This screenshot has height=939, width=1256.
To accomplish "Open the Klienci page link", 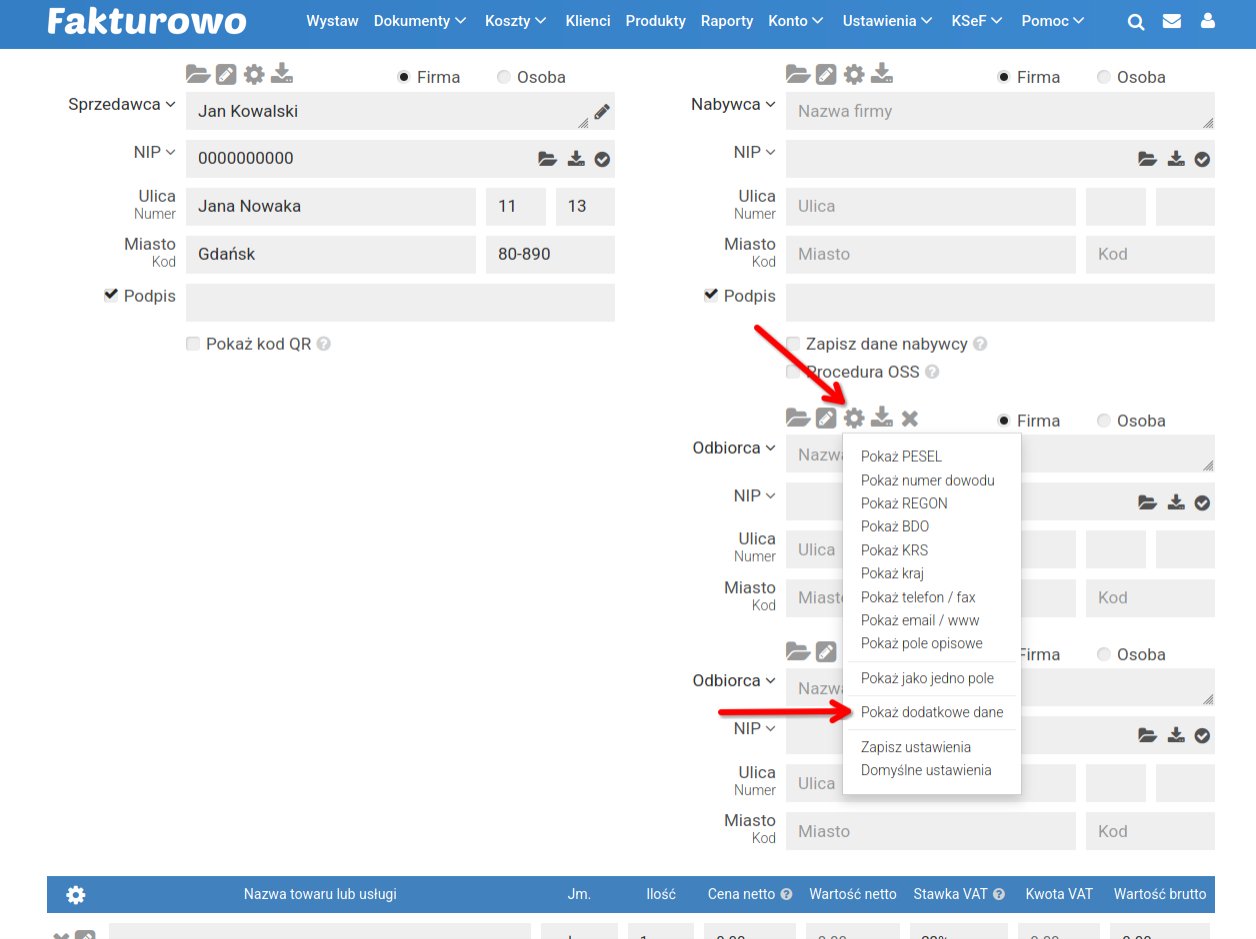I will pyautogui.click(x=587, y=21).
